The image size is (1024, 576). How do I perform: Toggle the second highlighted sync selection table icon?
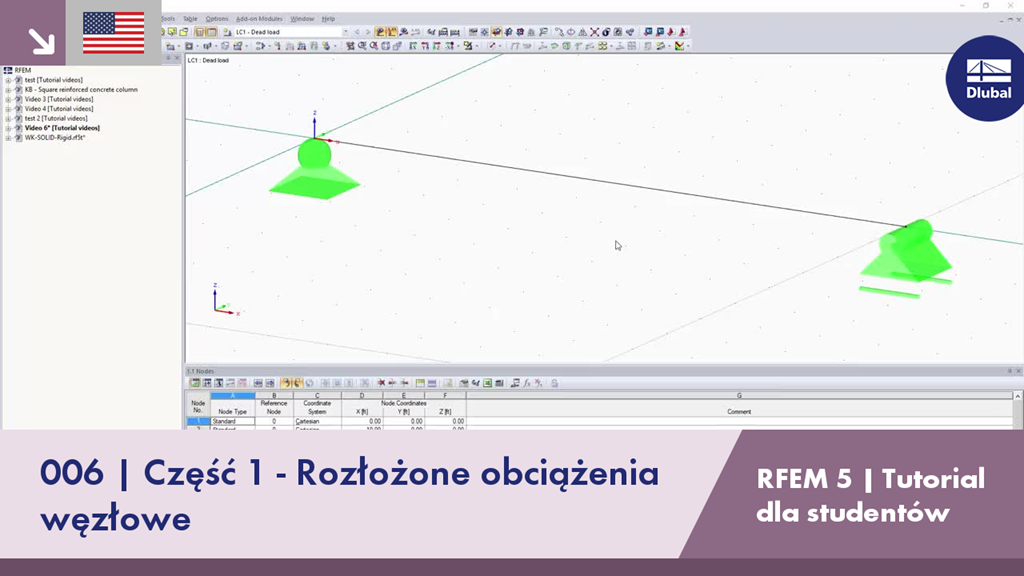[x=297, y=383]
